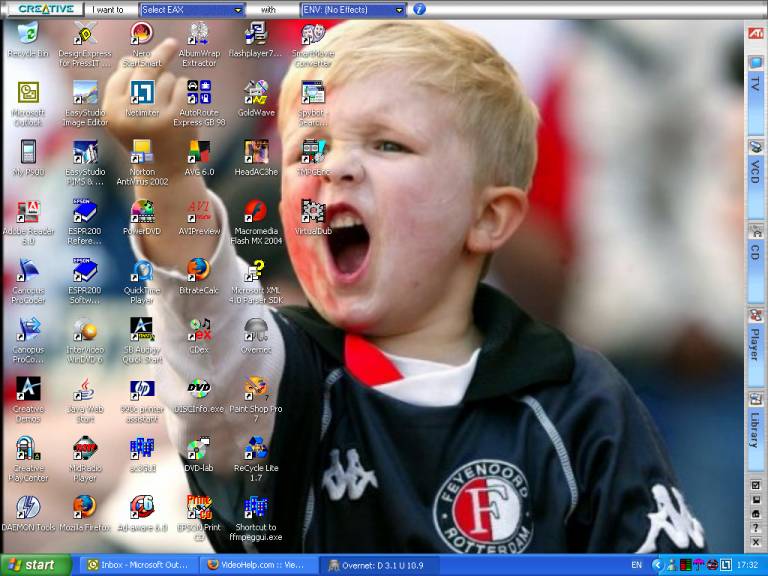Open DISCInfo.exe desktop icon

click(x=199, y=389)
